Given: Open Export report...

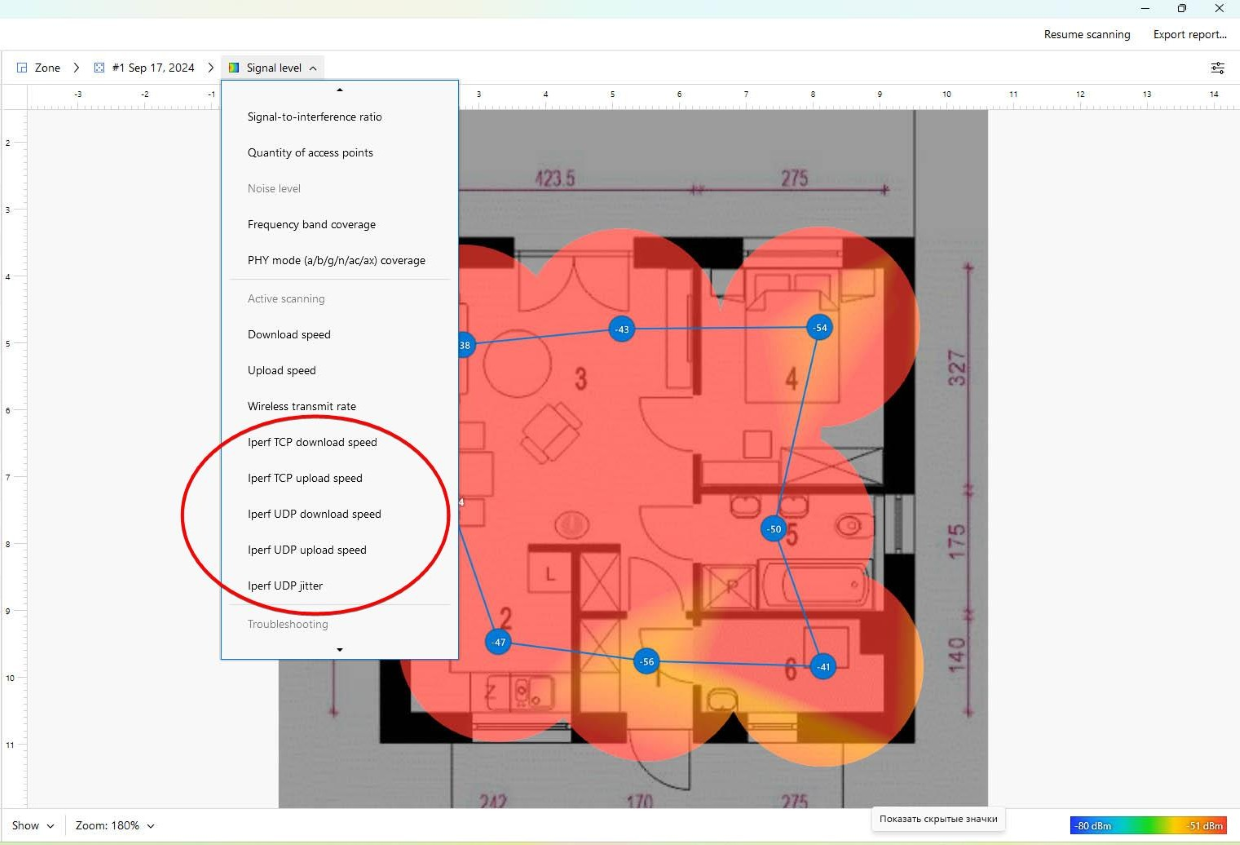Looking at the screenshot, I should coord(1190,34).
